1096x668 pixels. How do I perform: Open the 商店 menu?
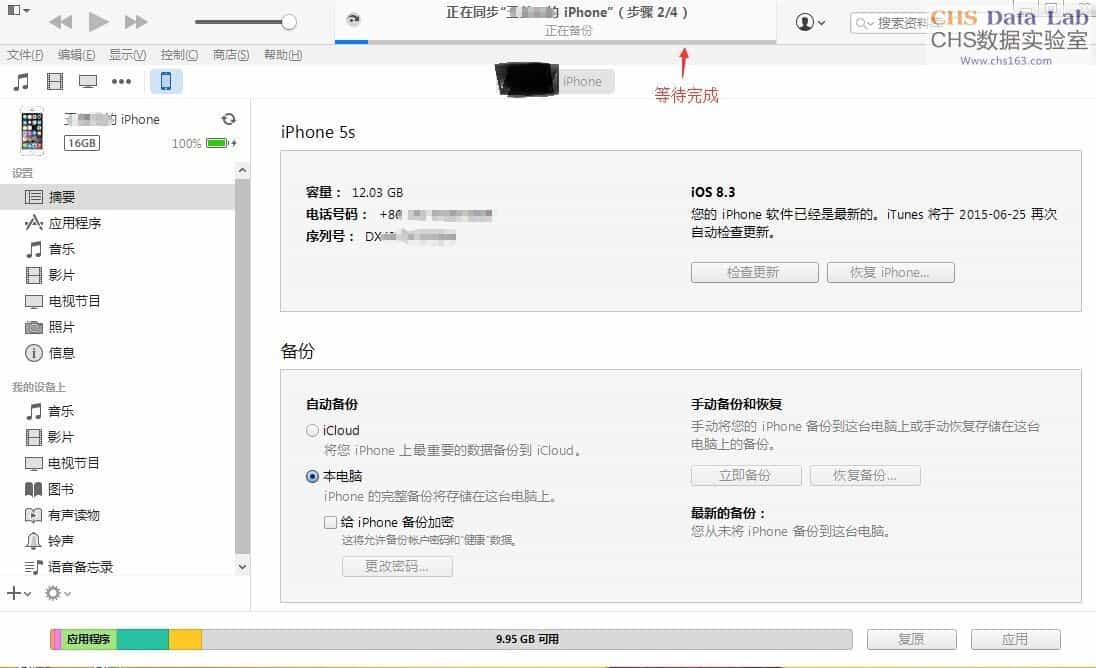click(231, 55)
